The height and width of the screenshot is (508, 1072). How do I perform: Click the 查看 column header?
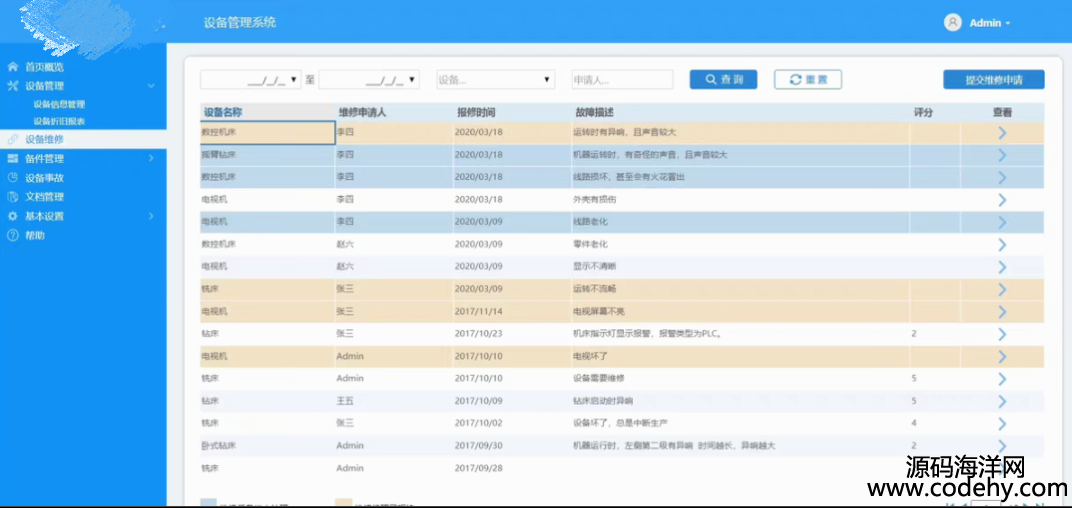(1002, 112)
